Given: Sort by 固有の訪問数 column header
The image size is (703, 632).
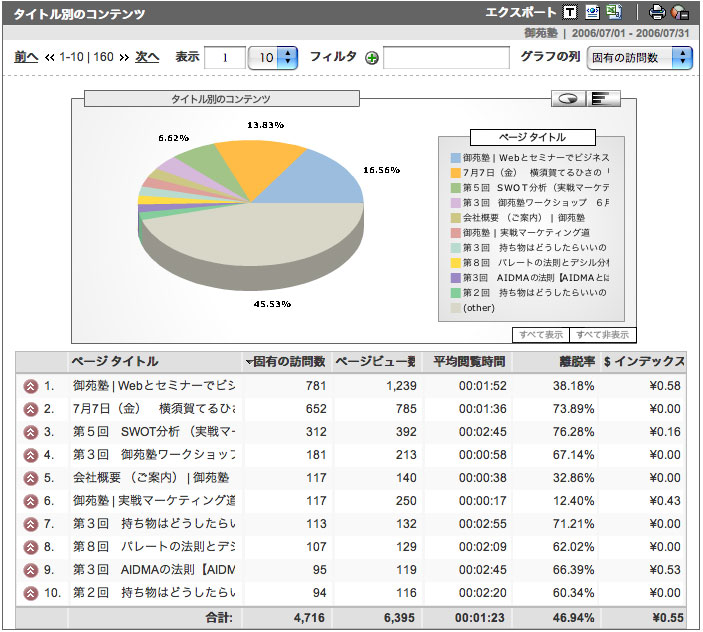Looking at the screenshot, I should [288, 361].
